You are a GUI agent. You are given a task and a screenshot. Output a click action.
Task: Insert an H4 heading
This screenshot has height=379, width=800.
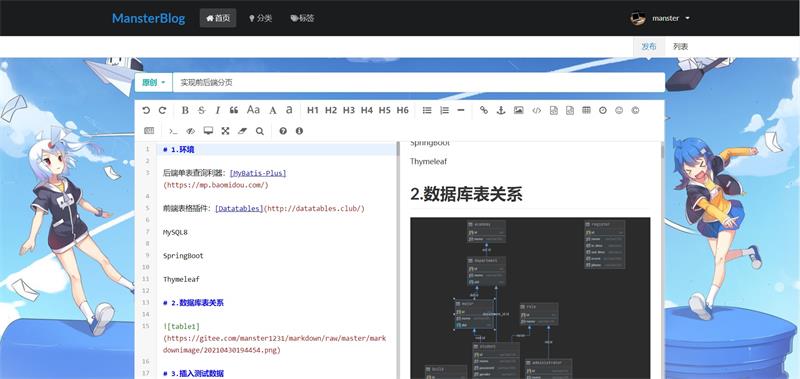(x=367, y=110)
